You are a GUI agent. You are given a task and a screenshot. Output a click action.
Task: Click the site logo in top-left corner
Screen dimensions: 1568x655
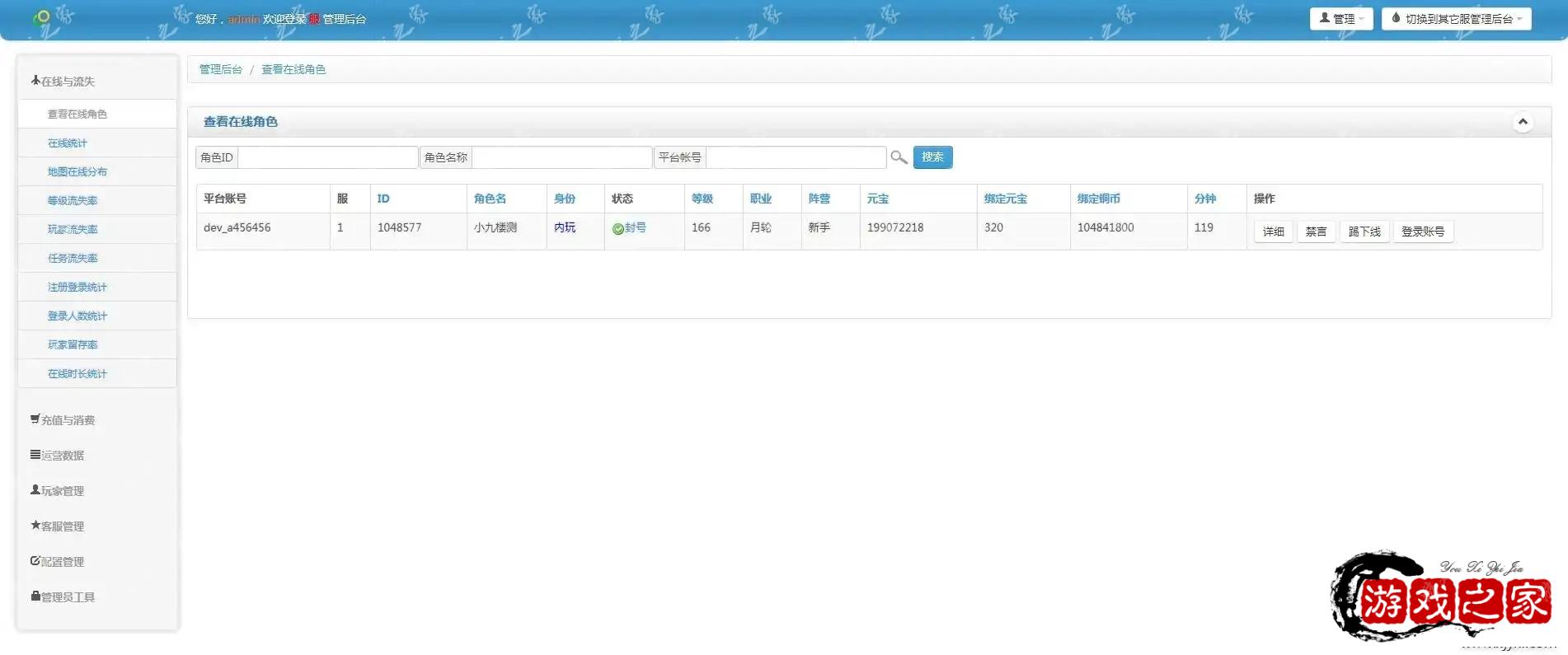tap(41, 16)
